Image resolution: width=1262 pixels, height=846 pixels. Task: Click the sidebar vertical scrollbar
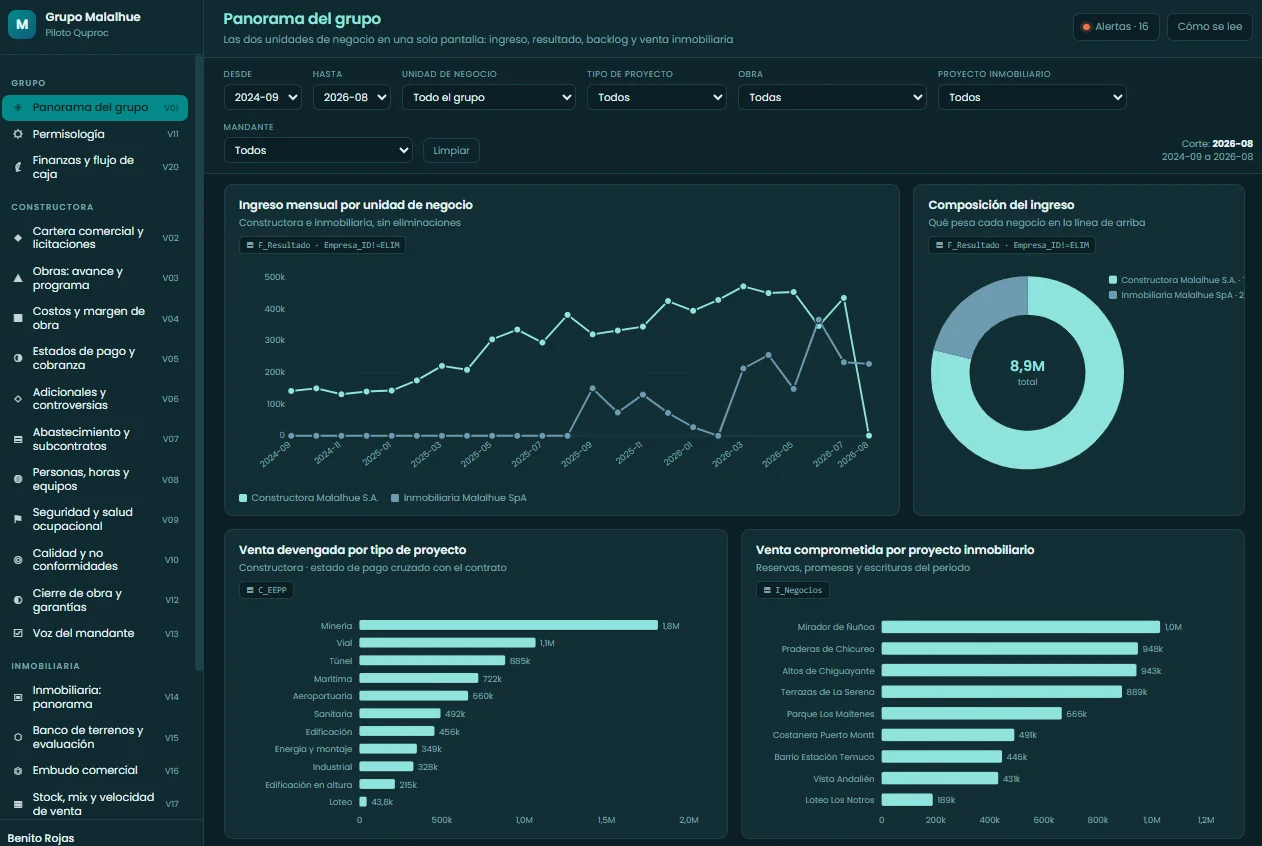pos(198,365)
